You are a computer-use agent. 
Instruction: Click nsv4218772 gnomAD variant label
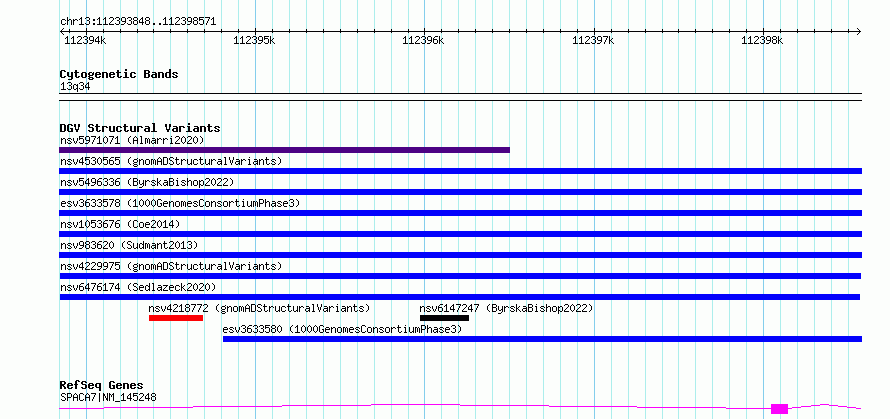click(259, 308)
